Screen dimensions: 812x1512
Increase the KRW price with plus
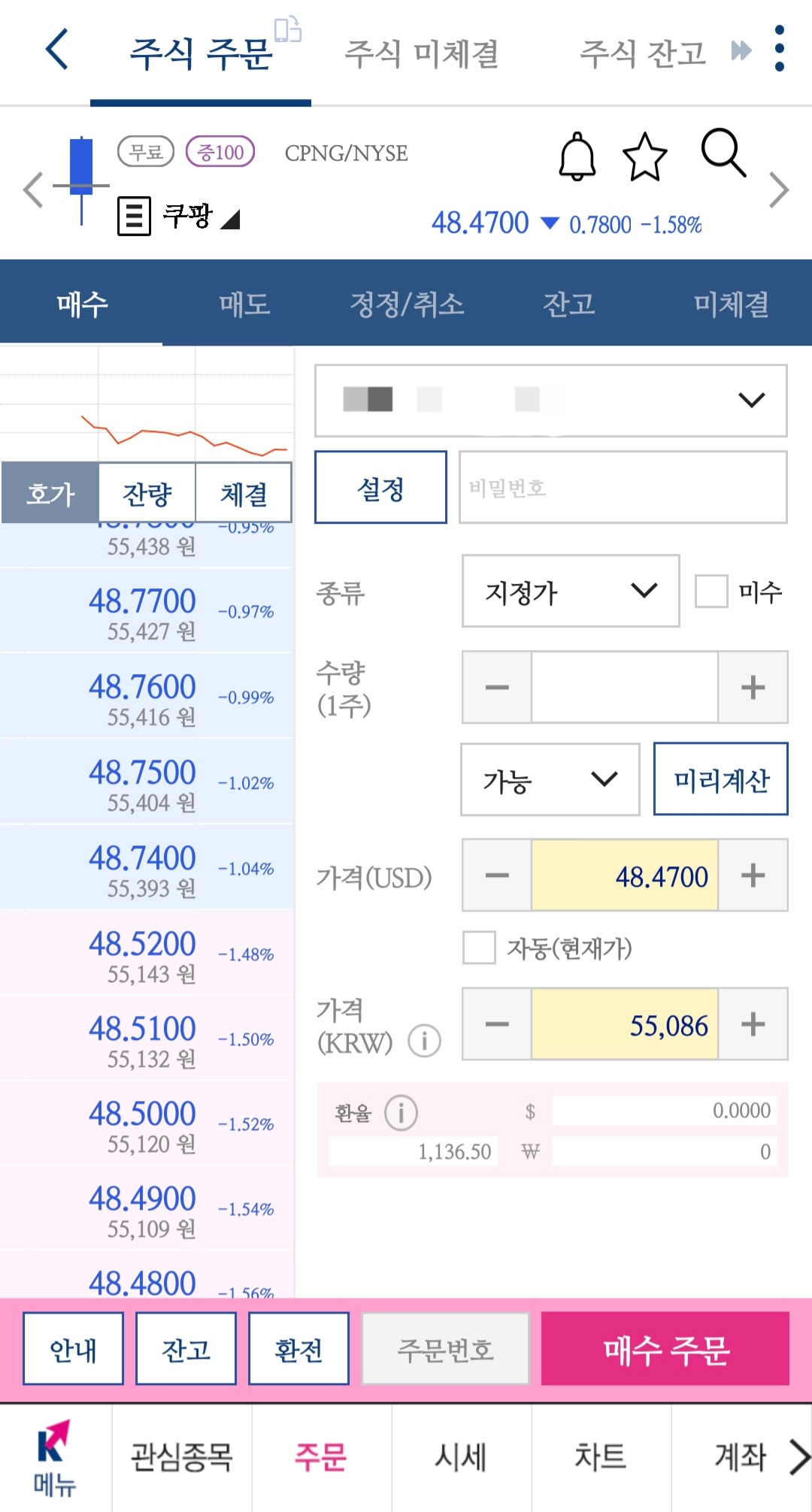753,1024
